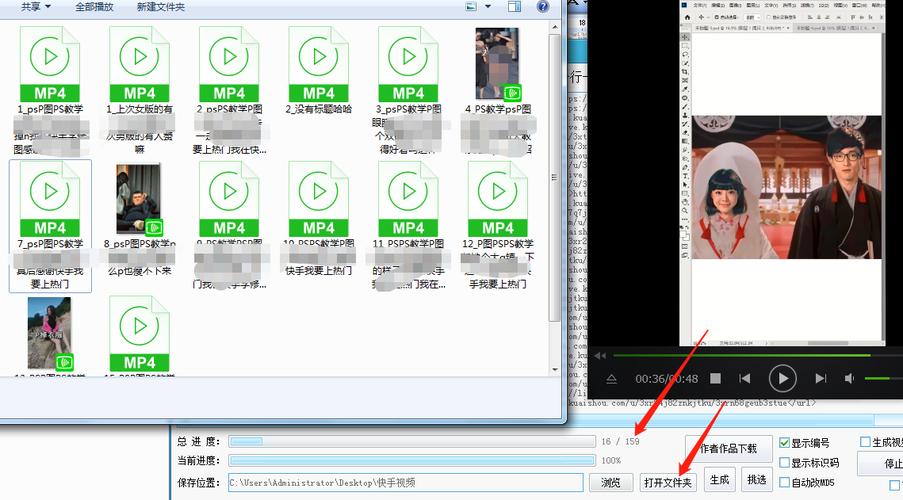Click 新建文件夹 in Explorer toolbar
Screen dimensions: 903x500
pos(161,7)
